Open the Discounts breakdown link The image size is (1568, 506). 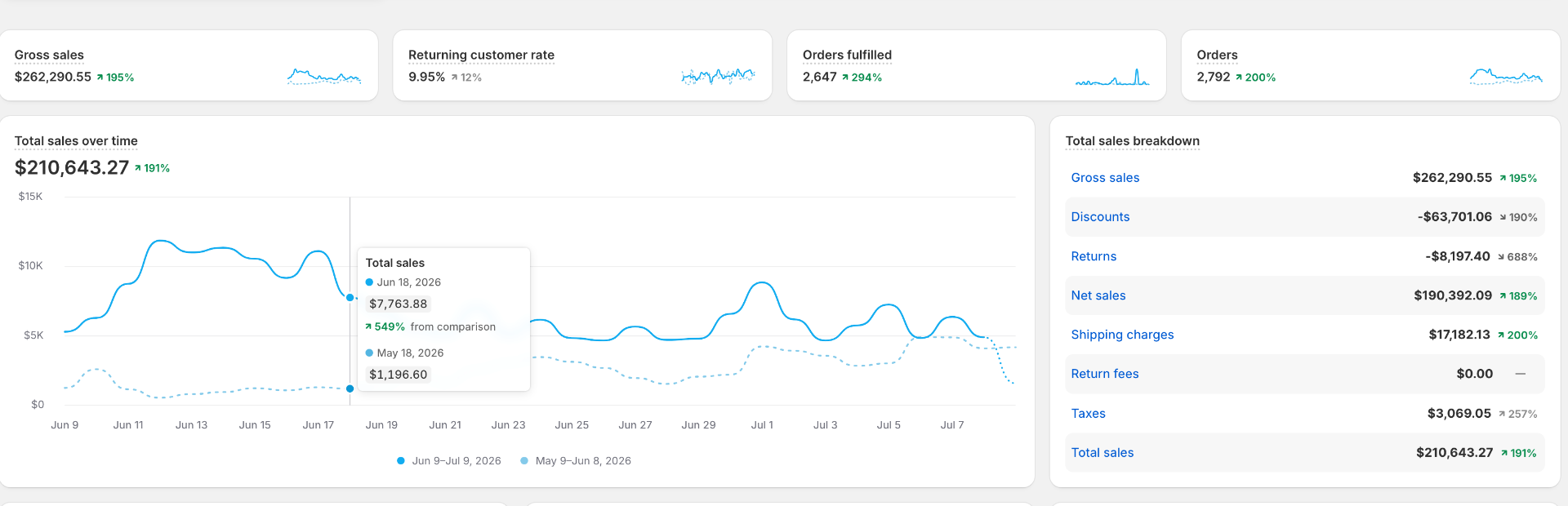[x=1100, y=217]
